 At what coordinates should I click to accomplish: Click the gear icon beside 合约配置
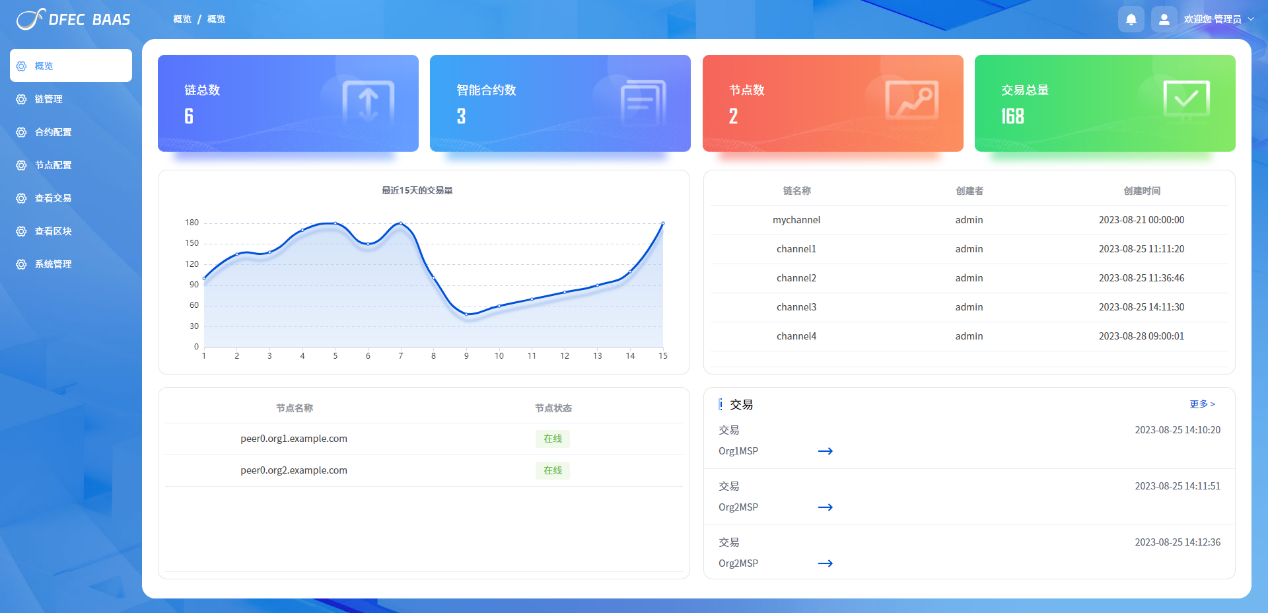22,132
